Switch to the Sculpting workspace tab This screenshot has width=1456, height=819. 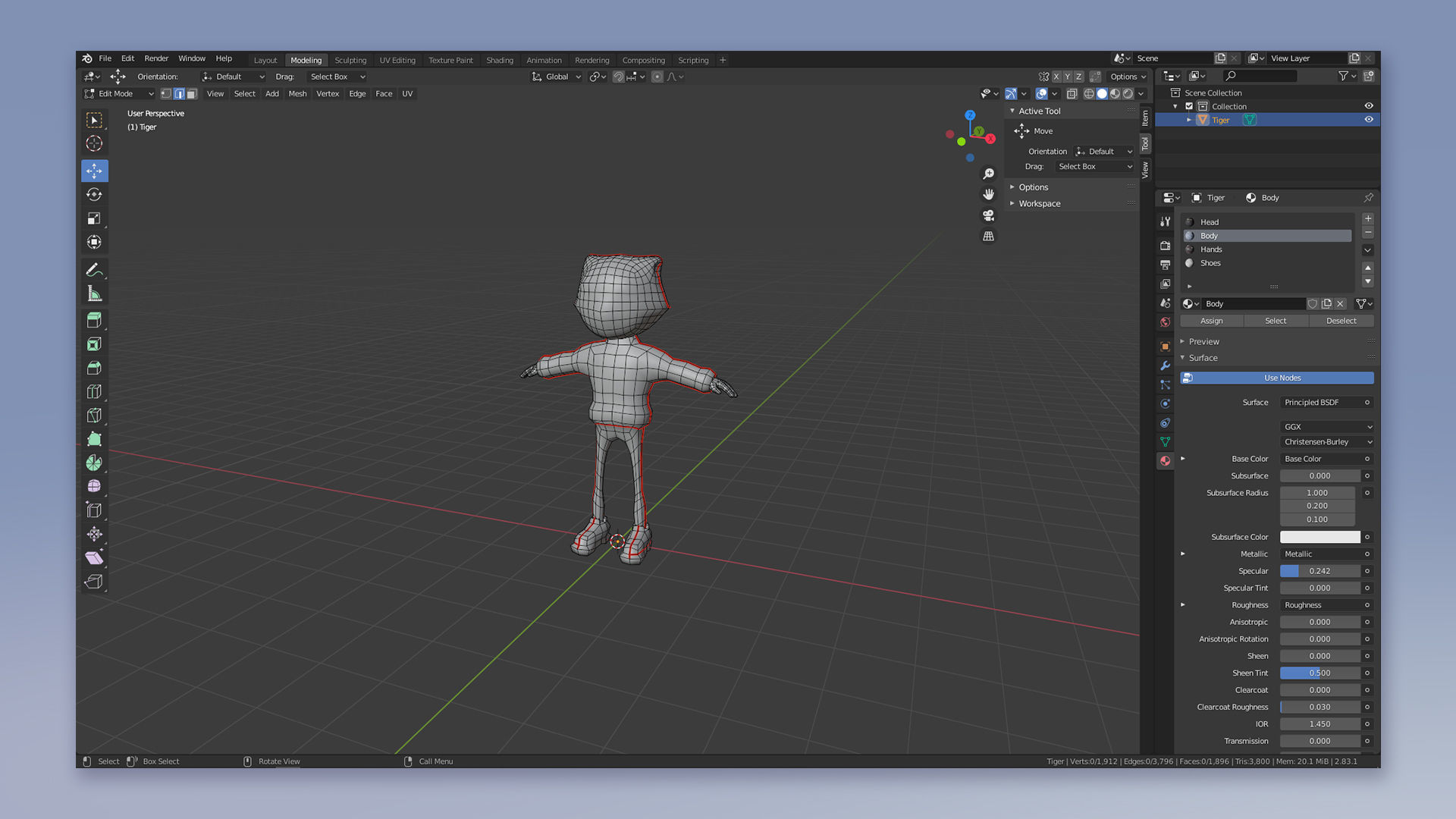(x=350, y=60)
